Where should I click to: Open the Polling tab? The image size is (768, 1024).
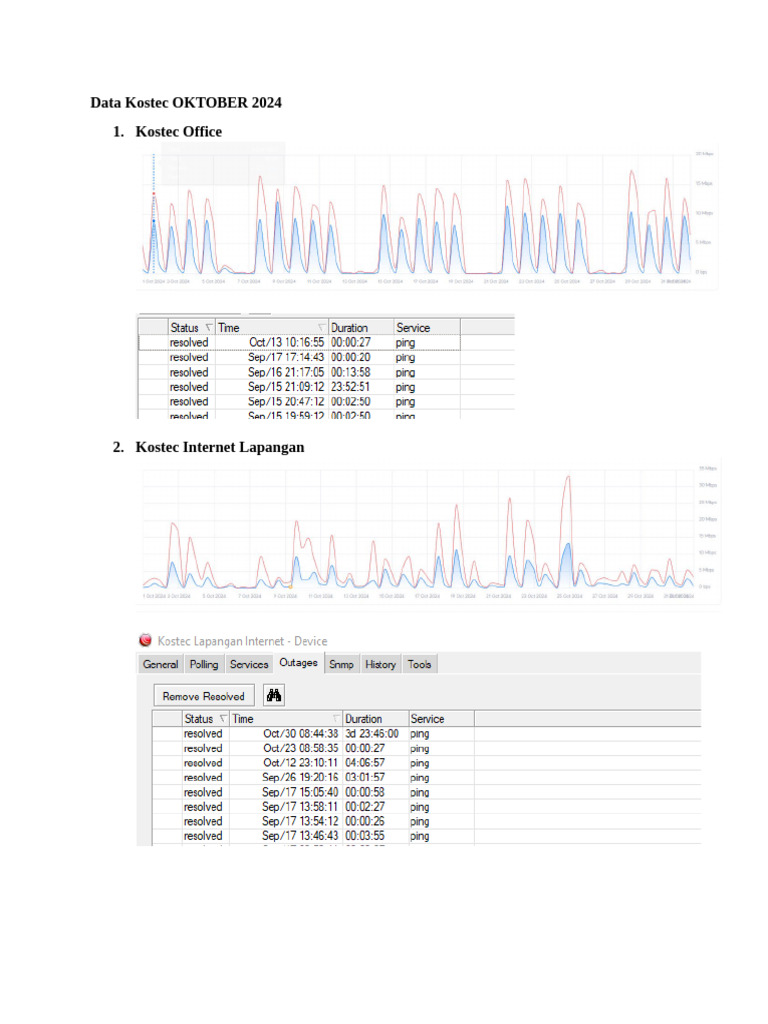[204, 664]
